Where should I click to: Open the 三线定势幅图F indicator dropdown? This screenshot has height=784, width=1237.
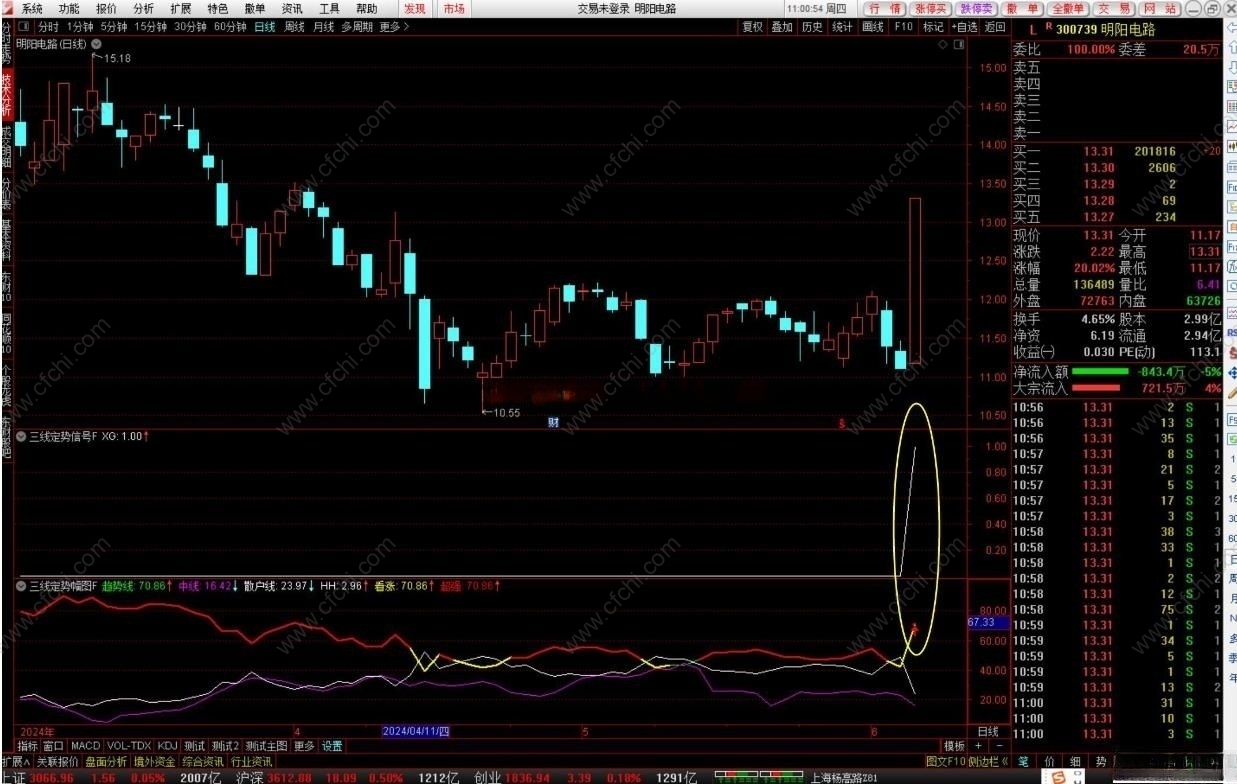click(21, 585)
